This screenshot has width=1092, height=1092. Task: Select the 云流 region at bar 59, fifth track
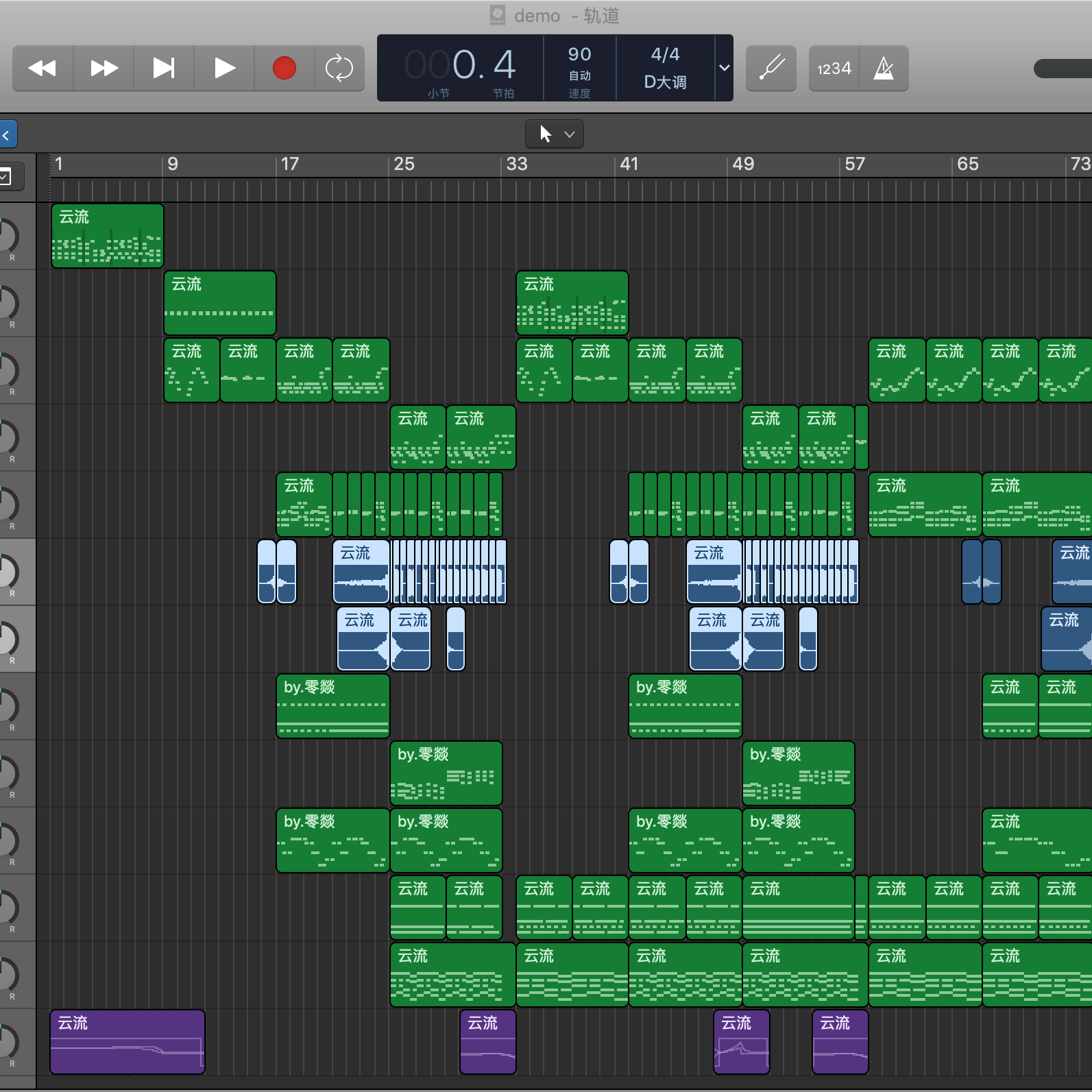[925, 505]
